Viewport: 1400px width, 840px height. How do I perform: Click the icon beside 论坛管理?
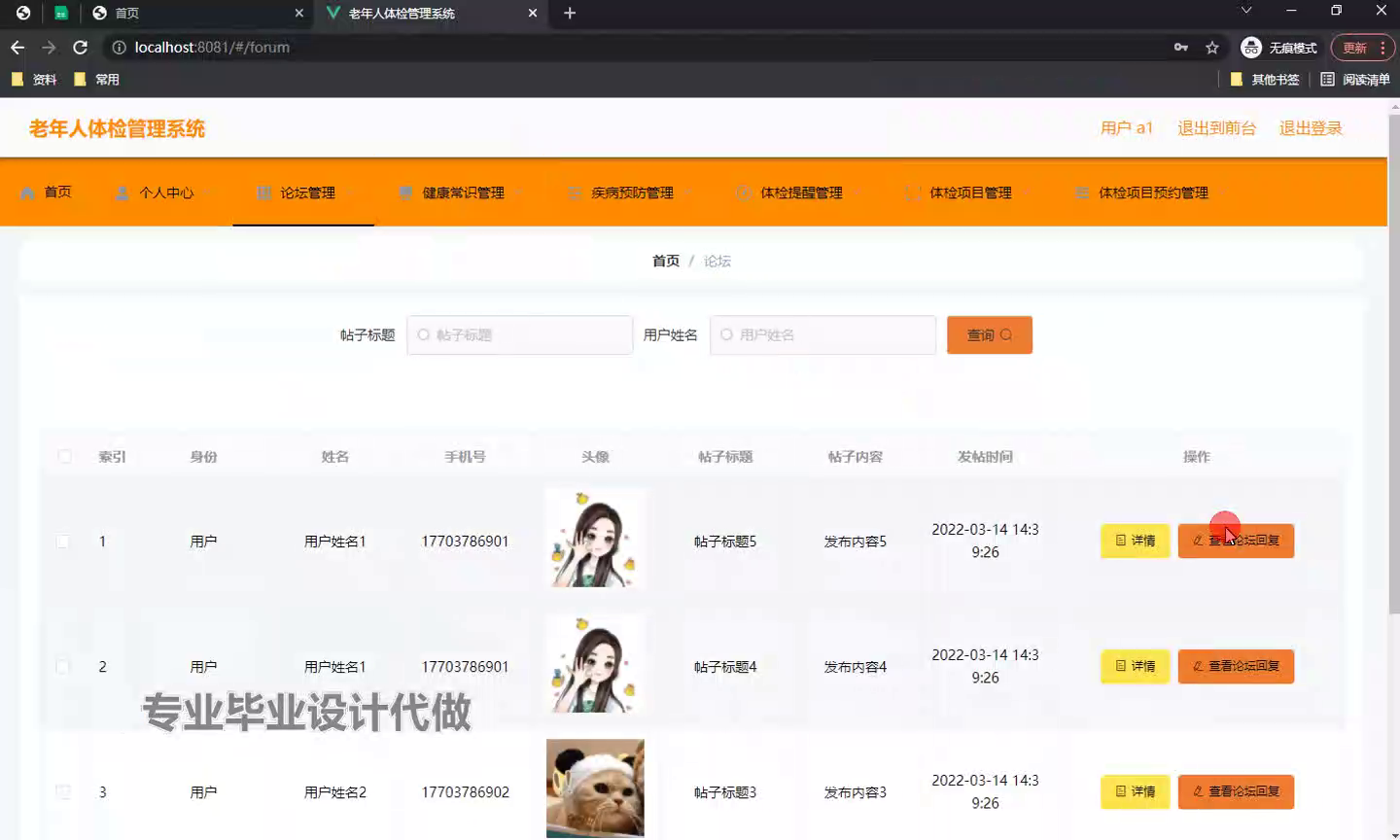(263, 192)
